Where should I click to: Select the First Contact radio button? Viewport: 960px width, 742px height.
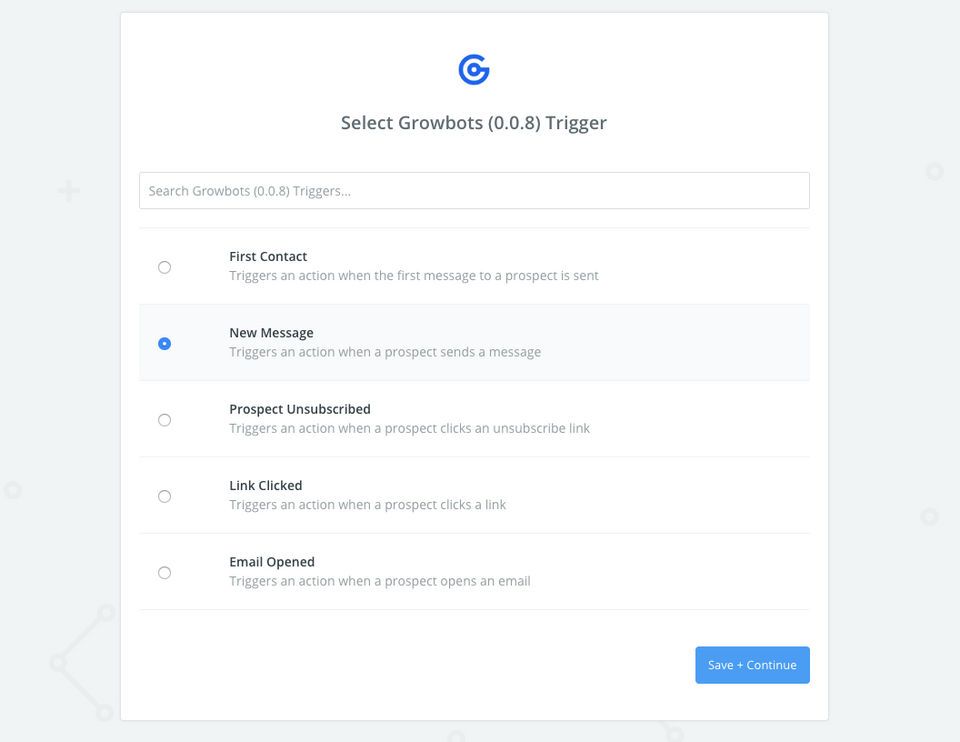coord(165,267)
